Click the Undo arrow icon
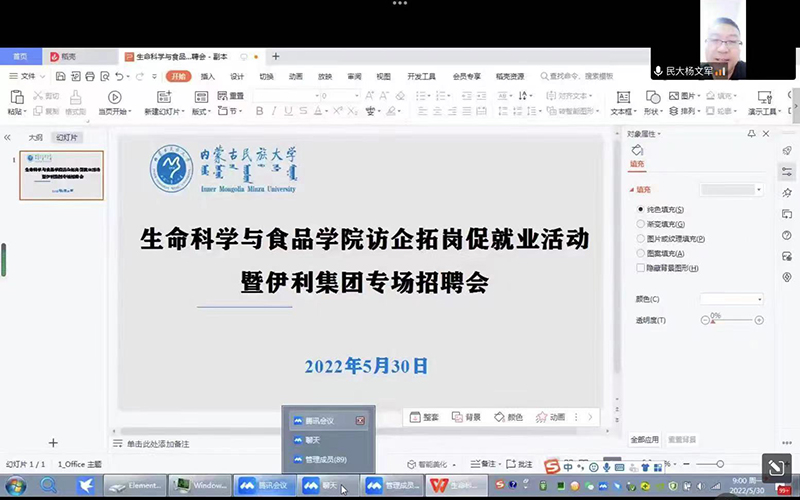Screen dimensions: 800x500 pyautogui.click(x=119, y=77)
